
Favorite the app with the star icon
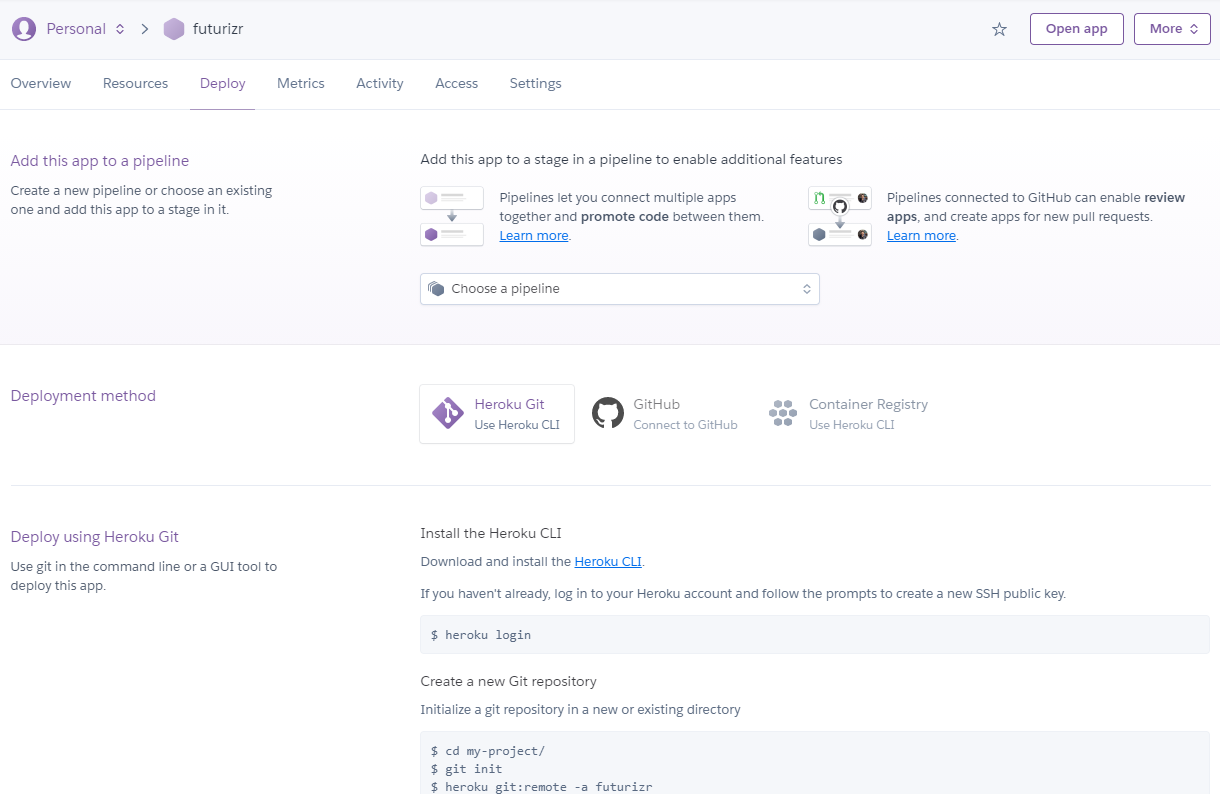(999, 29)
